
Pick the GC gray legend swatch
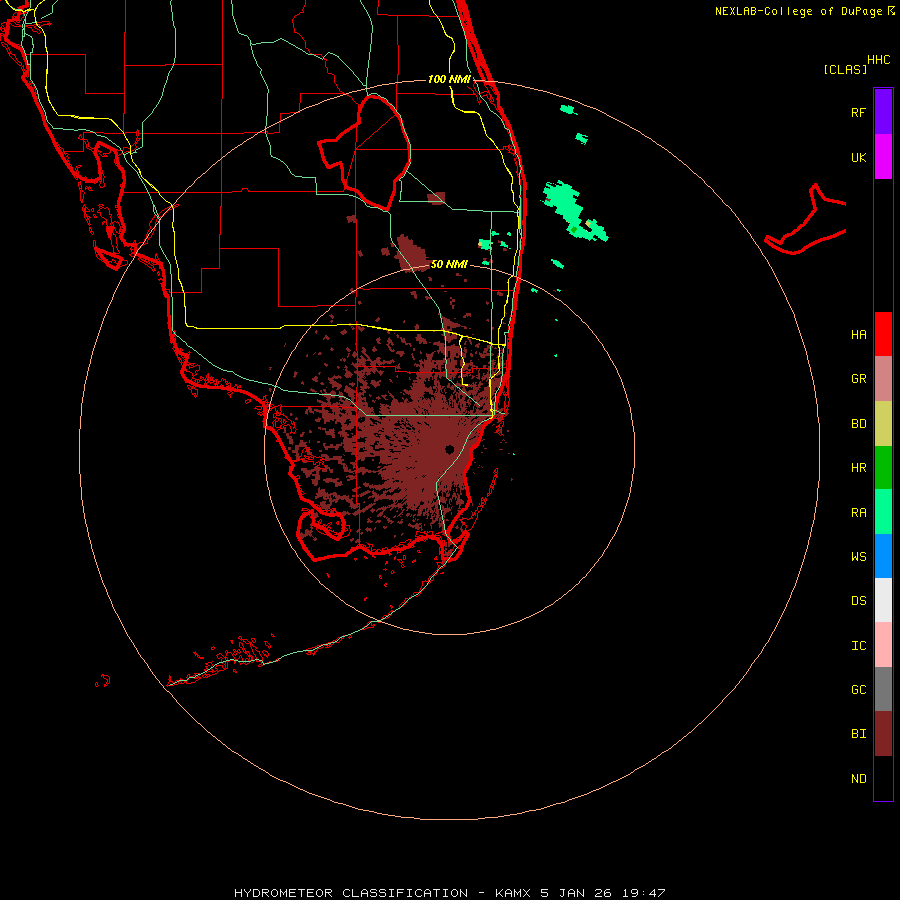tap(883, 689)
